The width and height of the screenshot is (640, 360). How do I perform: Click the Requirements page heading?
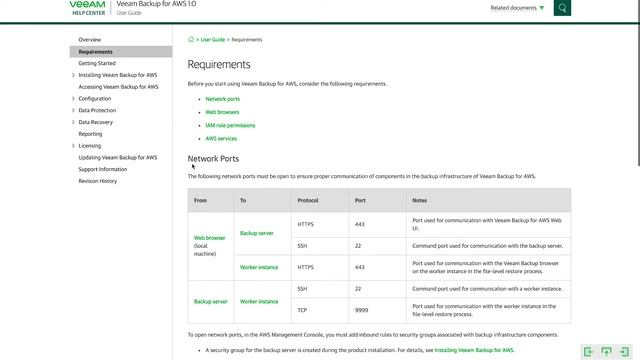click(219, 64)
